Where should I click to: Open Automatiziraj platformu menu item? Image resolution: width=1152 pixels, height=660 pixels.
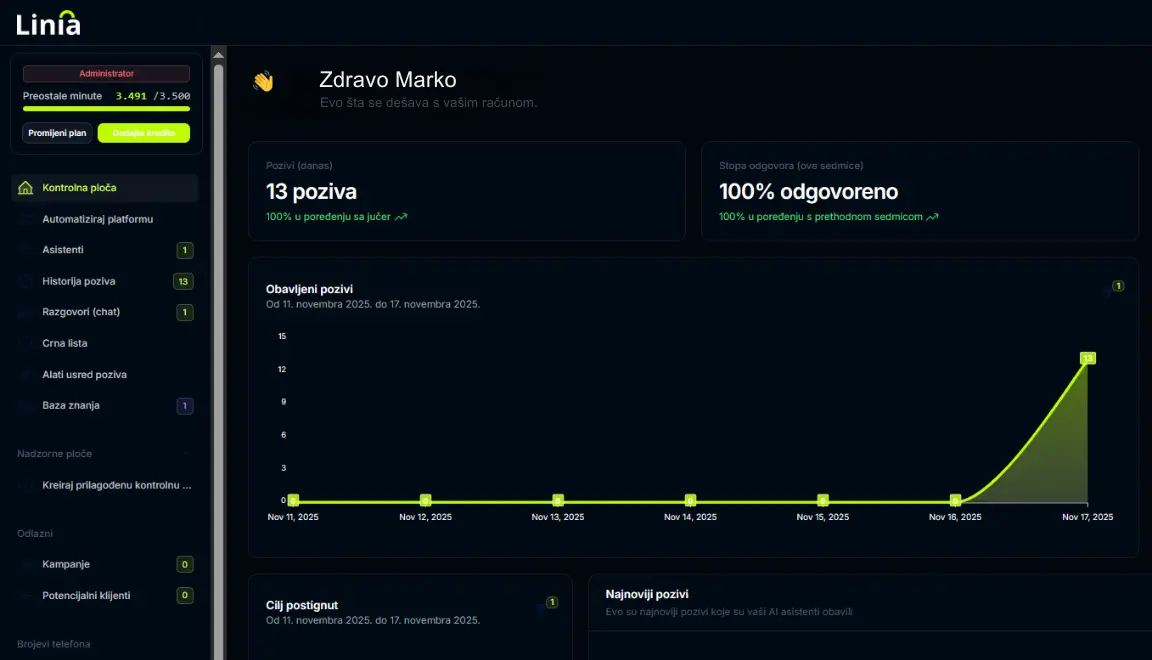pos(97,219)
